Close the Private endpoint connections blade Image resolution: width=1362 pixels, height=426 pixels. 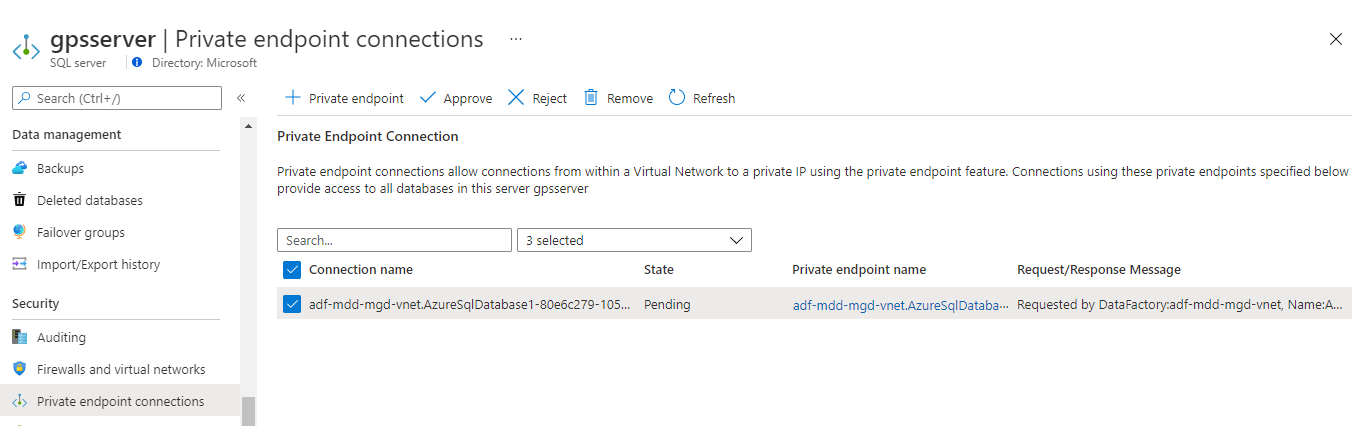click(x=1336, y=39)
